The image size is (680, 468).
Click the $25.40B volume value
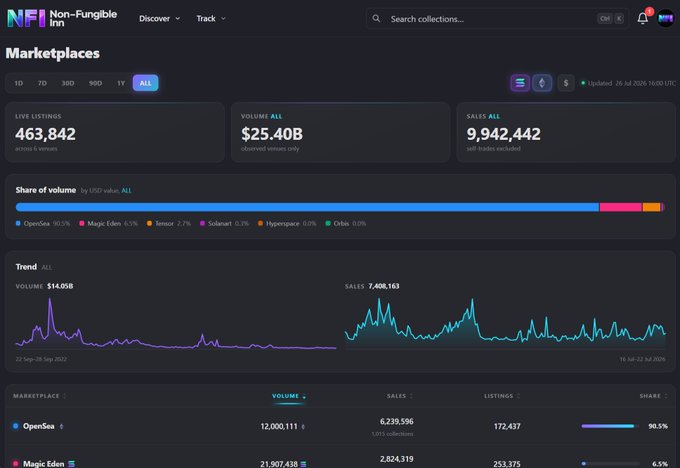tap(272, 134)
